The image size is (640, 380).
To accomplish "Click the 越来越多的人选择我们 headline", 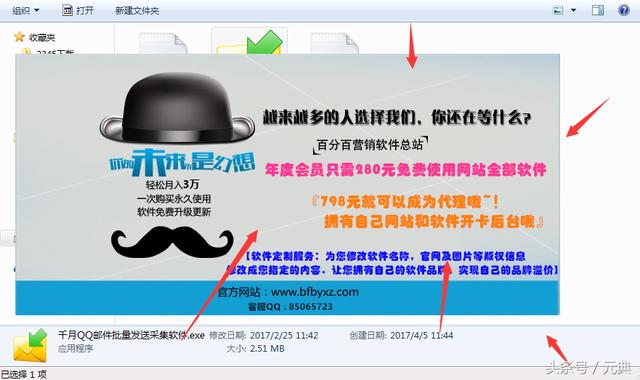I will pyautogui.click(x=397, y=118).
